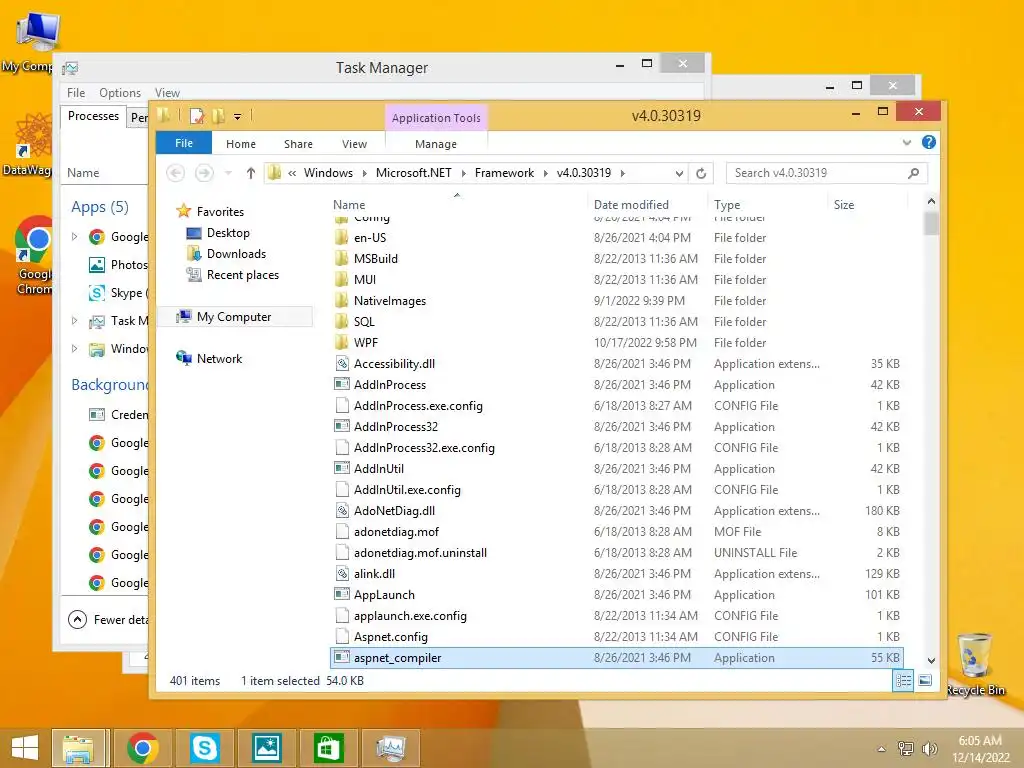The image size is (1024, 768).
Task: Click the New folder icon in quick access toolbar
Action: (218, 116)
